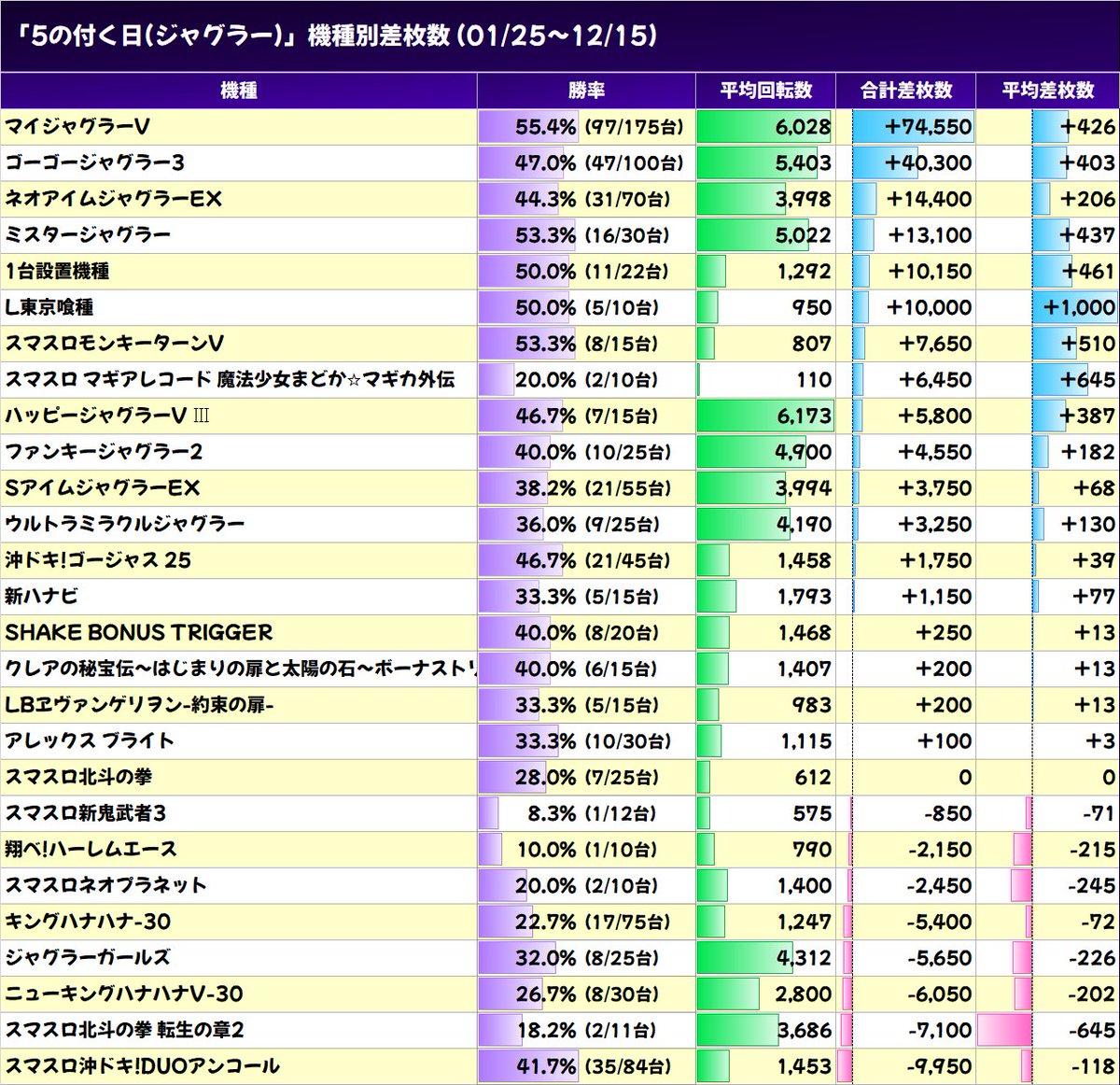Click the average spins value 110

coord(814,379)
